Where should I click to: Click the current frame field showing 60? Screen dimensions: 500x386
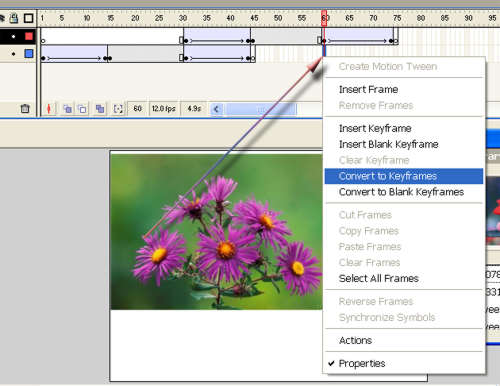(137, 109)
